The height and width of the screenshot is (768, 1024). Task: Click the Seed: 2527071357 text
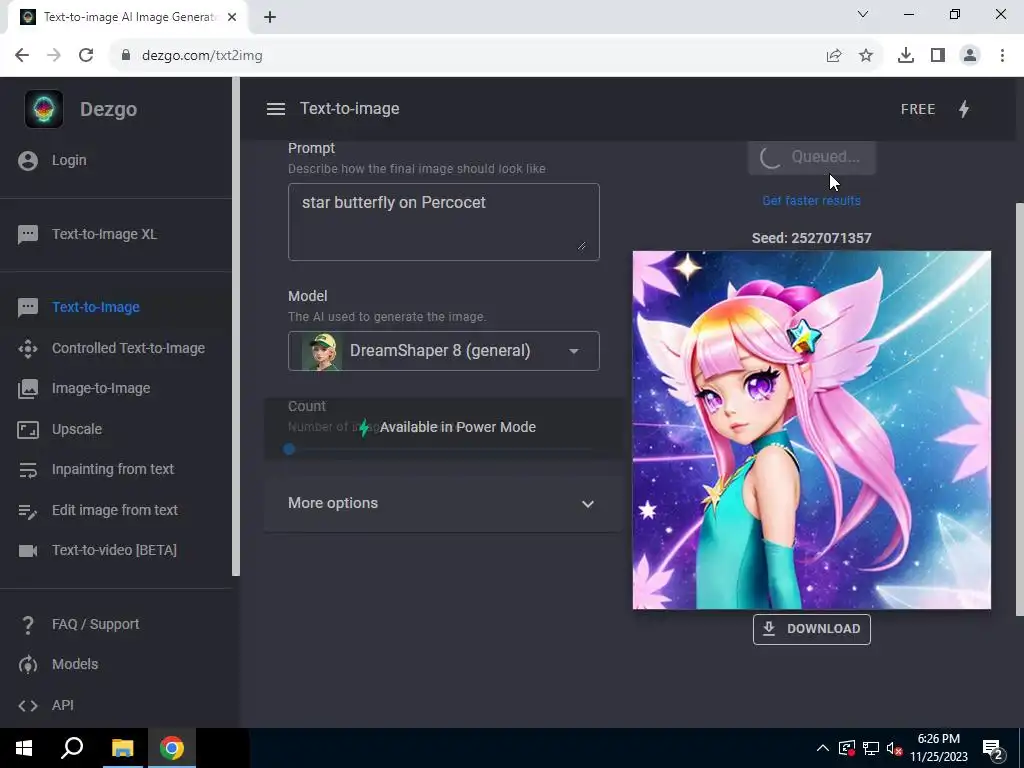[x=812, y=238]
